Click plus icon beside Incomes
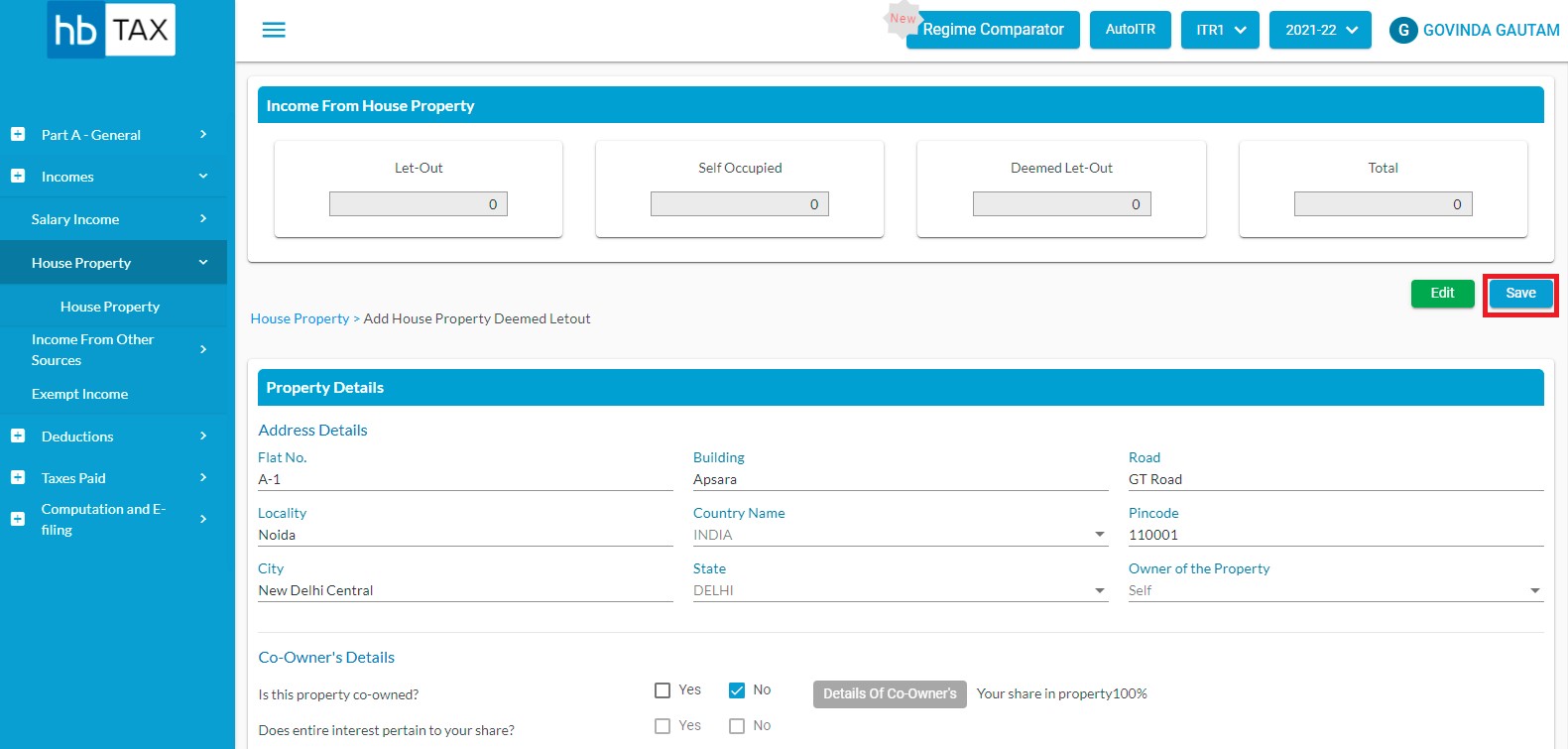The height and width of the screenshot is (749, 1568). click(x=18, y=176)
